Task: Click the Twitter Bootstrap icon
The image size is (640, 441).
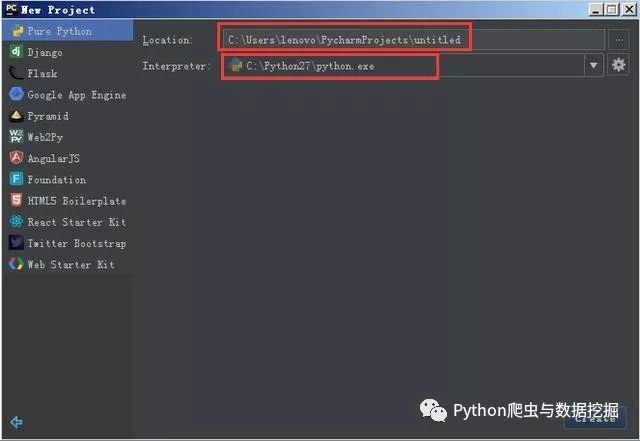Action: point(16,243)
